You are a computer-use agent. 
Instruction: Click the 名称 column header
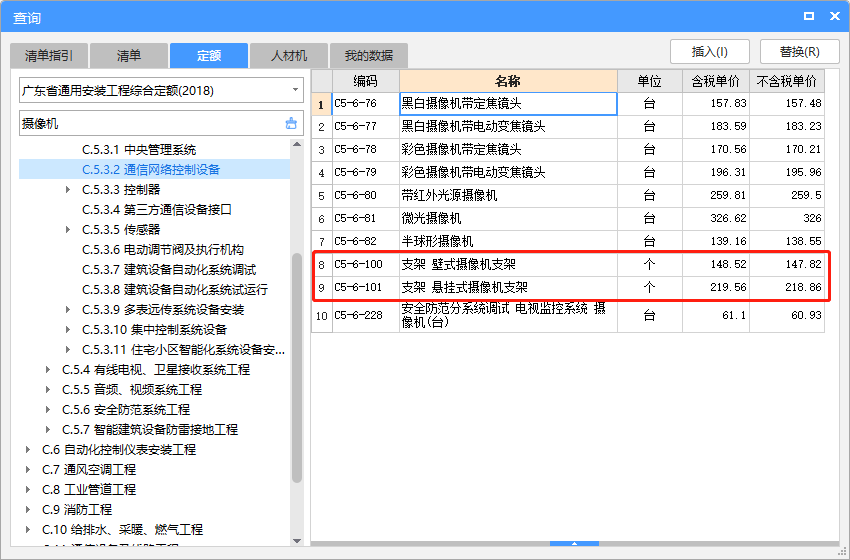[x=508, y=81]
